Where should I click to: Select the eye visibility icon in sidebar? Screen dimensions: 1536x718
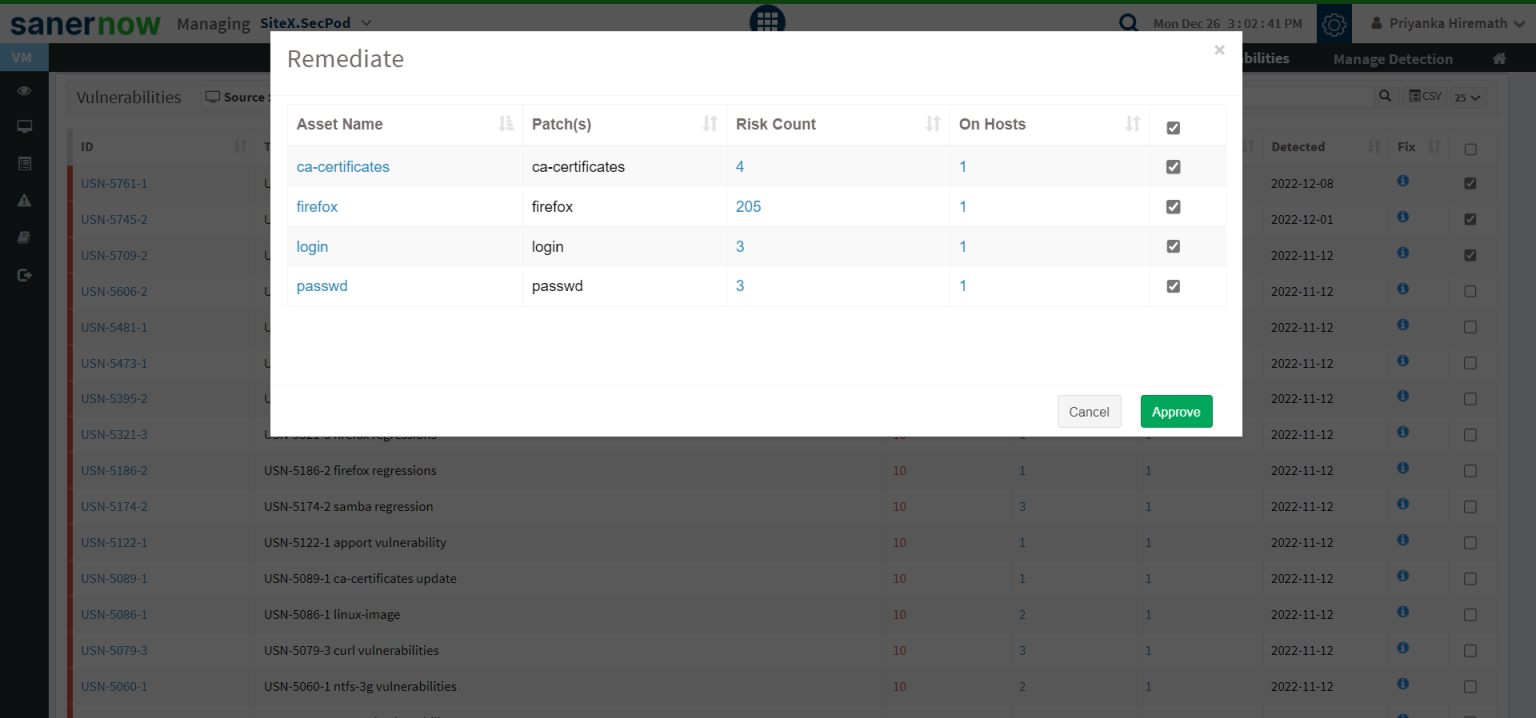[x=23, y=90]
